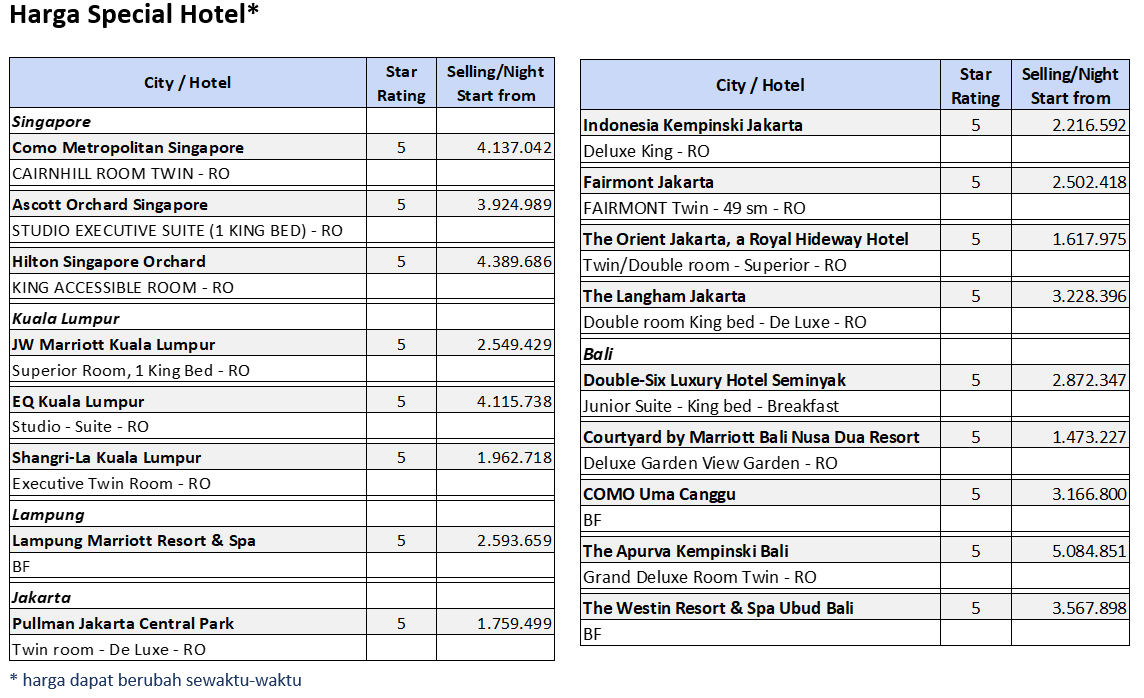Viewport: 1144px width, 698px height.
Task: Select the Fairmont Jakarta price 2.502.418
Action: (1088, 182)
